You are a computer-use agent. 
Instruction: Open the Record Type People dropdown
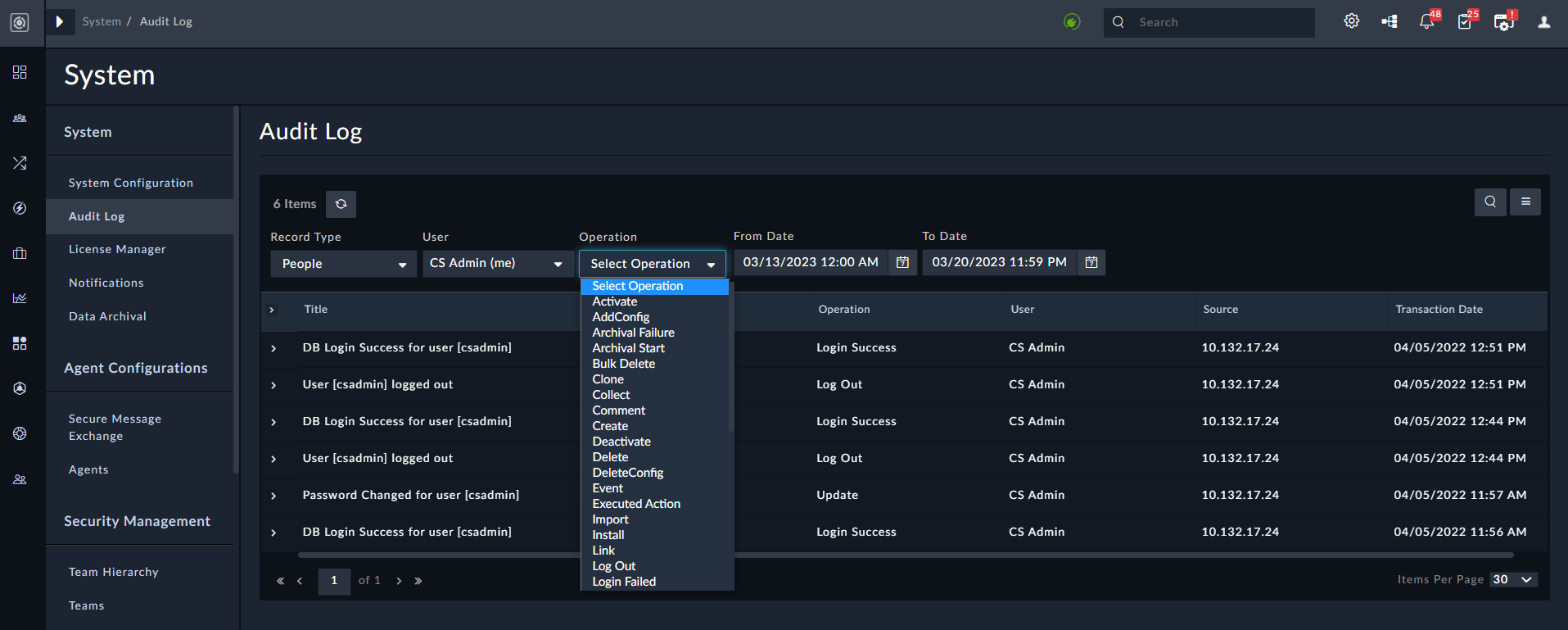pyautogui.click(x=344, y=264)
